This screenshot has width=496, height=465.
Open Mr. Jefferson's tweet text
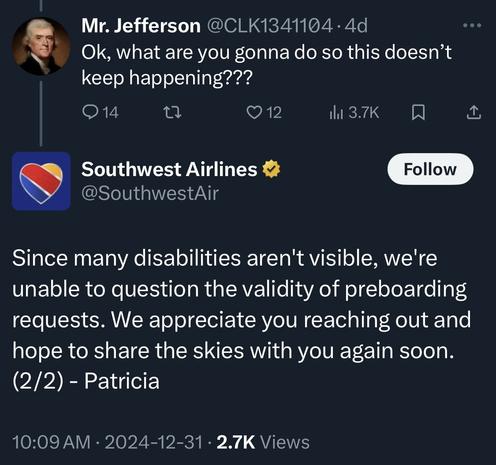266,65
